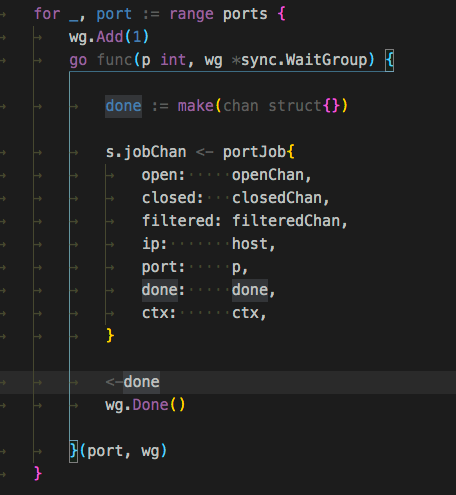This screenshot has height=495, width=456.
Task: Click the s.jobChan channel identifier
Action: pyautogui.click(x=146, y=152)
